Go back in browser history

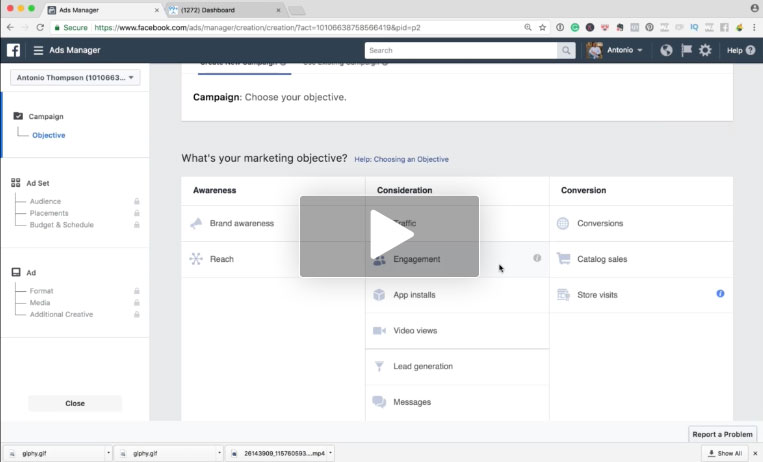10,28
